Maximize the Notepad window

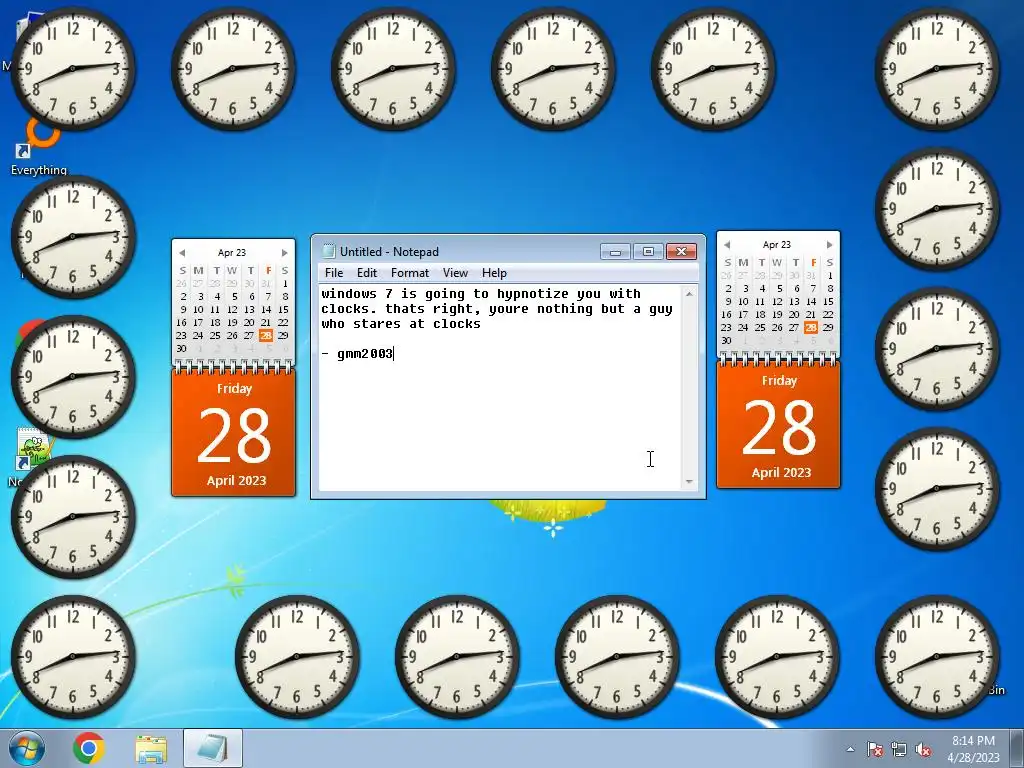click(x=648, y=251)
